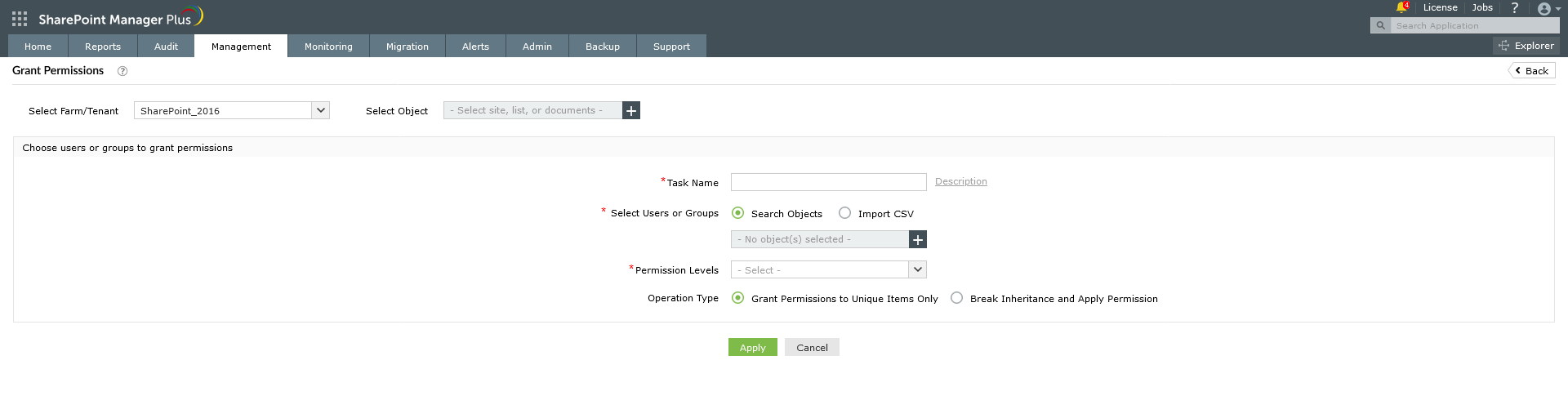
Task: Click the Task Name input field
Action: 828,182
